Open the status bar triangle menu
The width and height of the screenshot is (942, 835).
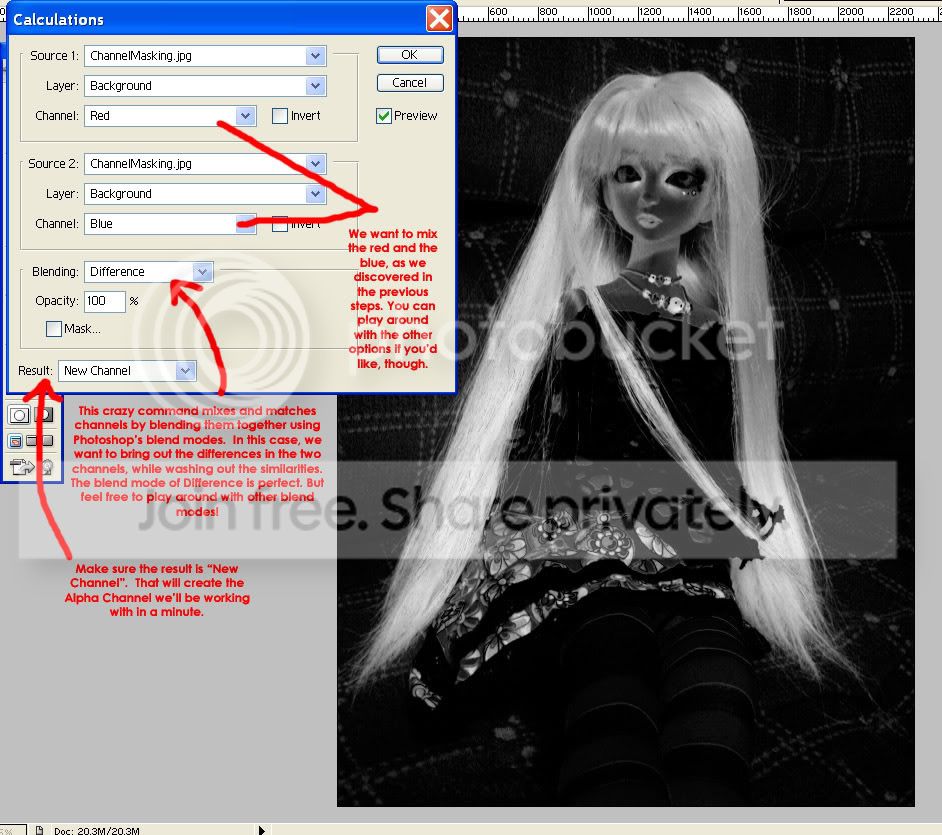261,830
